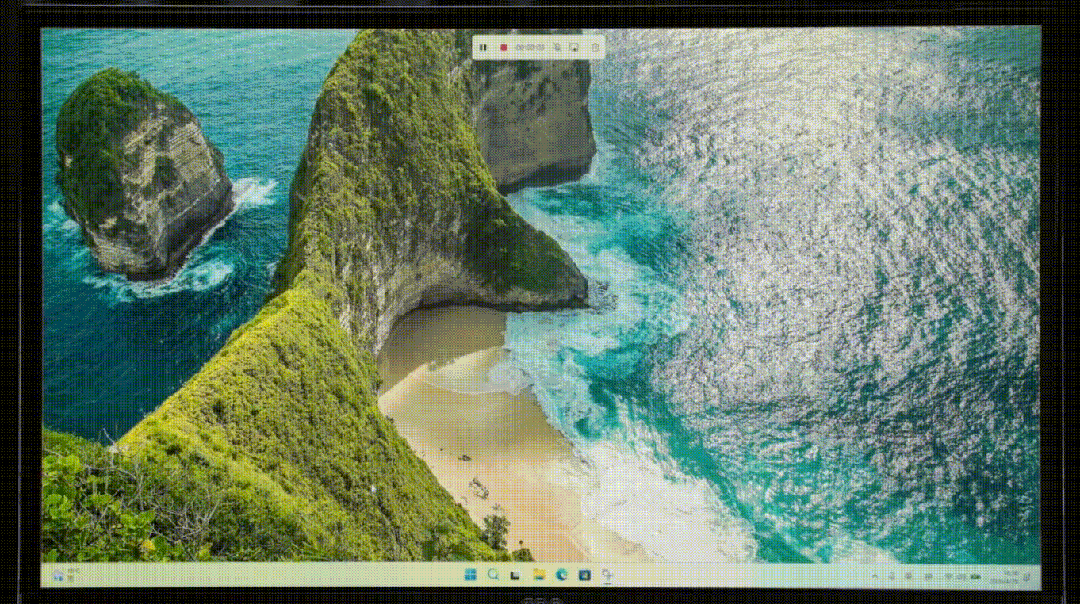Viewport: 1080px width, 604px height.
Task: Open Microsoft Edge from taskbar
Action: coord(561,574)
